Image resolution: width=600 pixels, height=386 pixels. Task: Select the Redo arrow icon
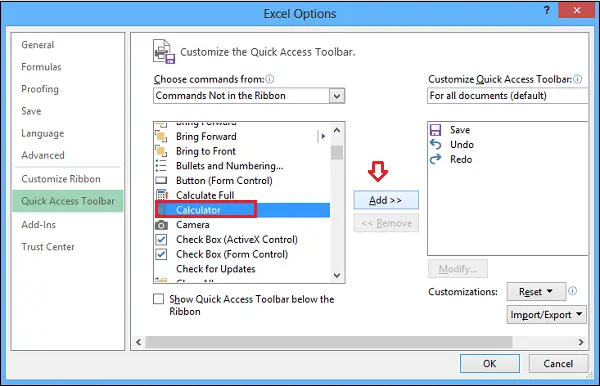click(x=435, y=159)
